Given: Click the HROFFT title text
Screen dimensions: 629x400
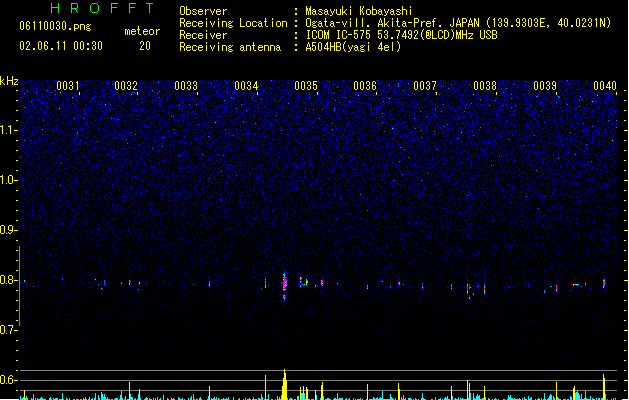Looking at the screenshot, I should 103,8.
